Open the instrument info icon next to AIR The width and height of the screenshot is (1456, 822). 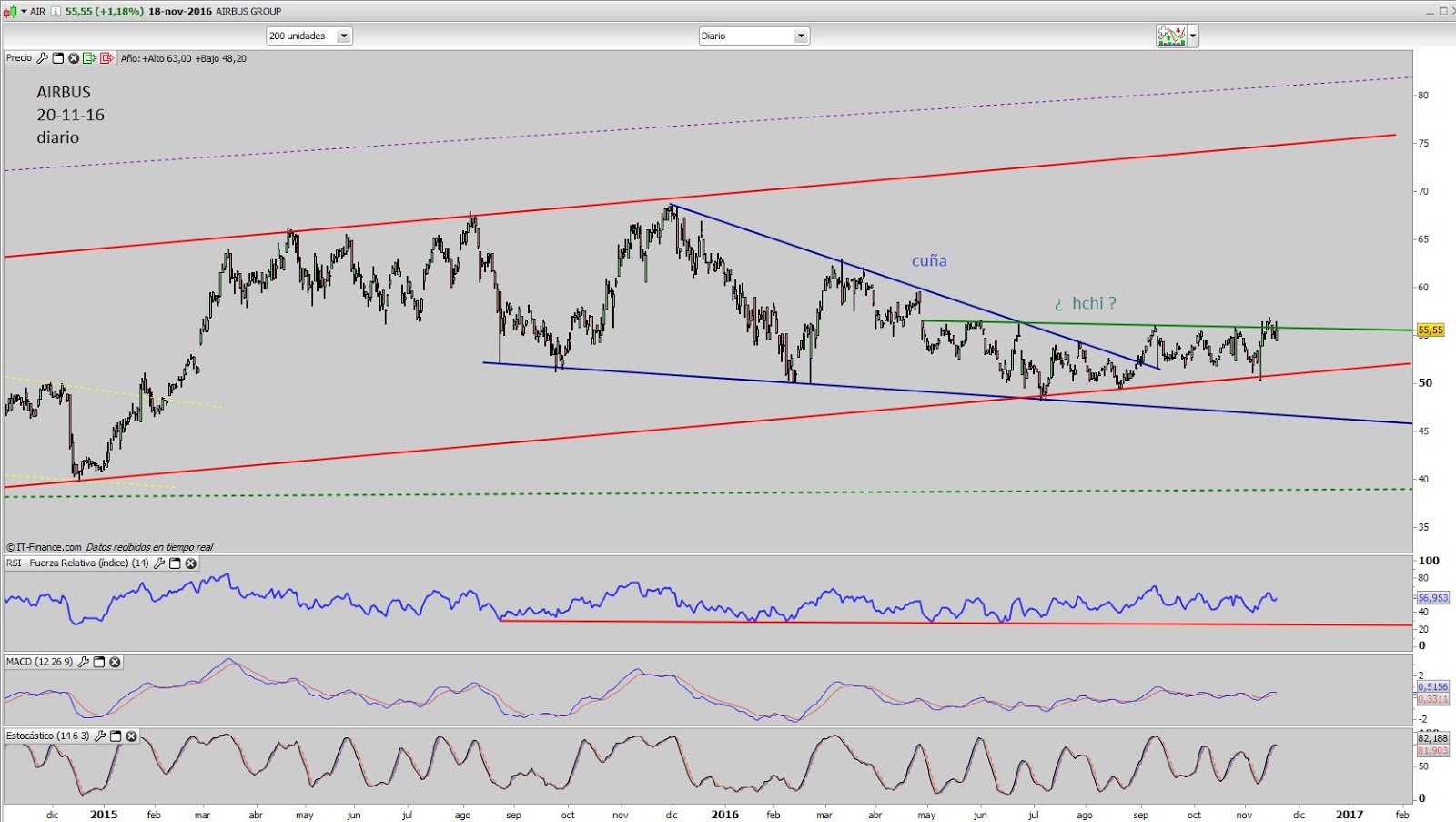pos(56,11)
